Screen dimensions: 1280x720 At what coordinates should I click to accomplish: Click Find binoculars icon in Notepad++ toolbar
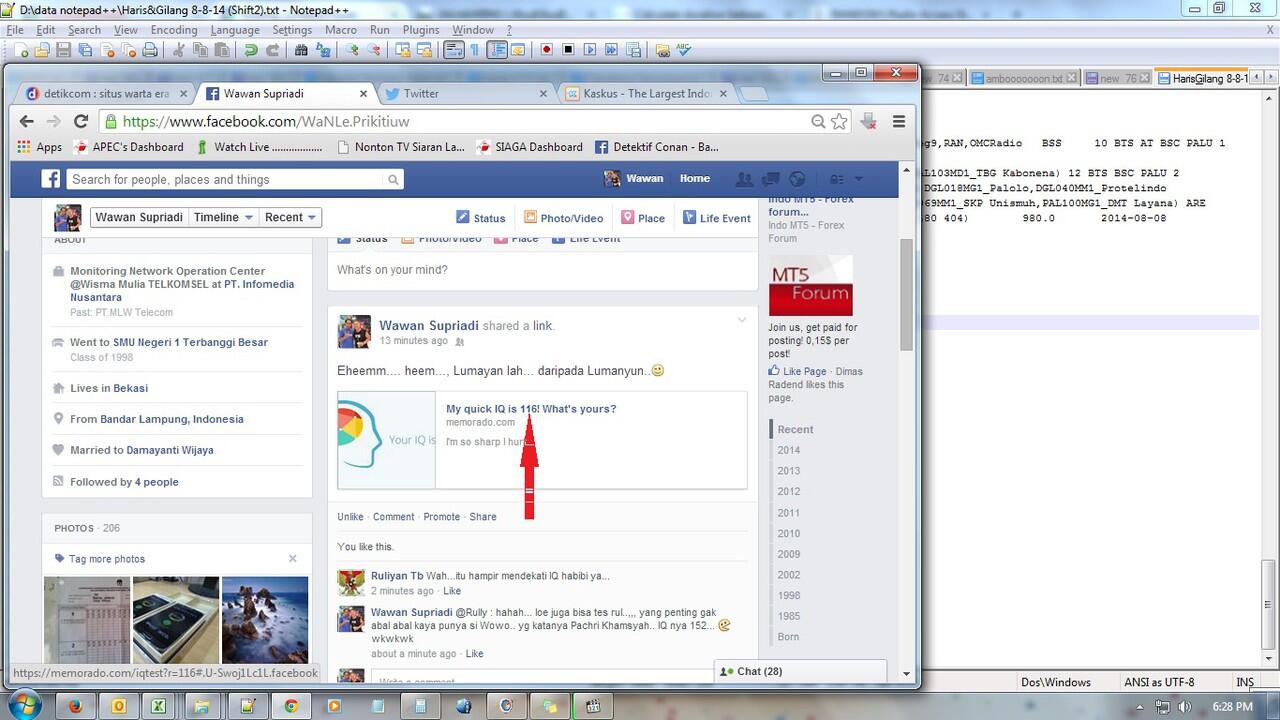301,49
